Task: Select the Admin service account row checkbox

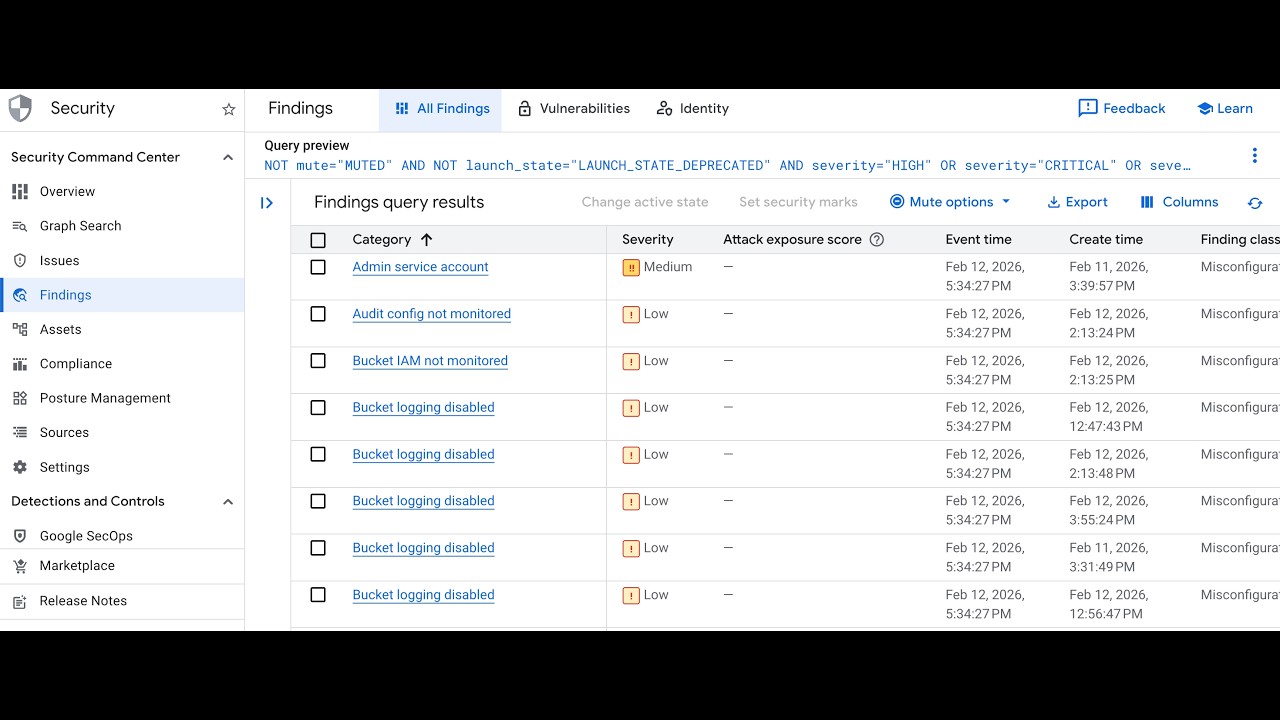Action: point(318,267)
